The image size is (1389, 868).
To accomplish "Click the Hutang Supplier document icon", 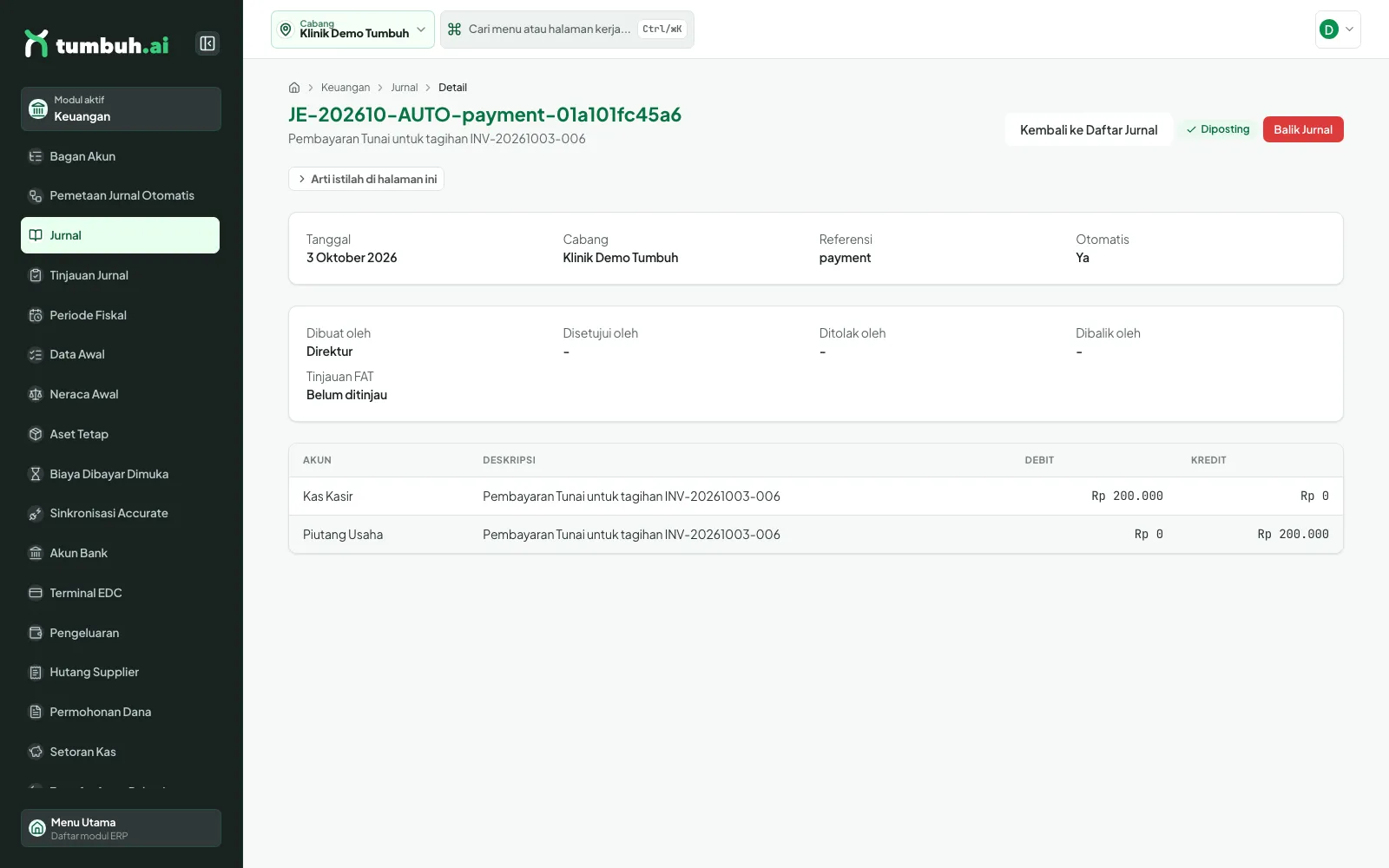I will click(x=36, y=673).
